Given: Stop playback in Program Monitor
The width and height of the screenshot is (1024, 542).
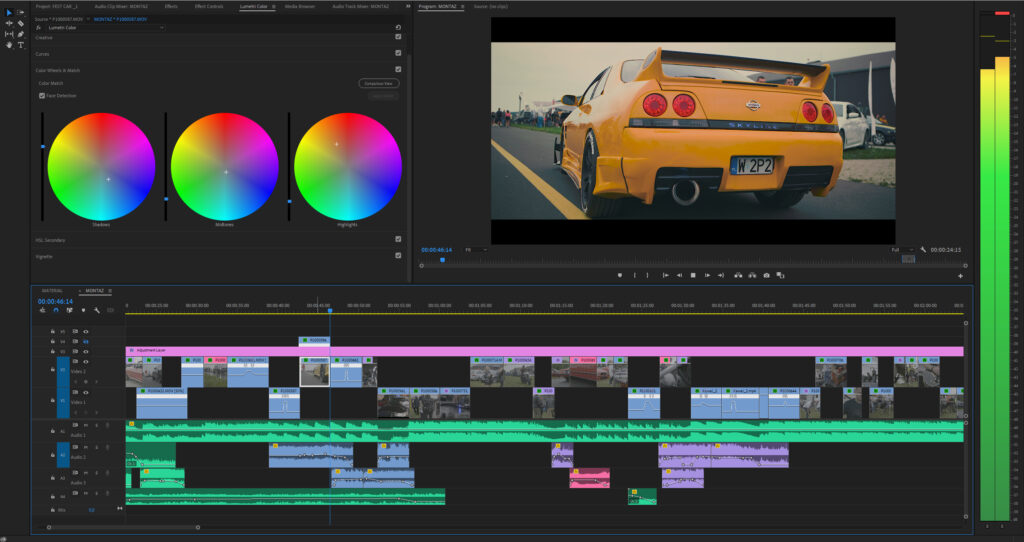Looking at the screenshot, I should coord(693,275).
